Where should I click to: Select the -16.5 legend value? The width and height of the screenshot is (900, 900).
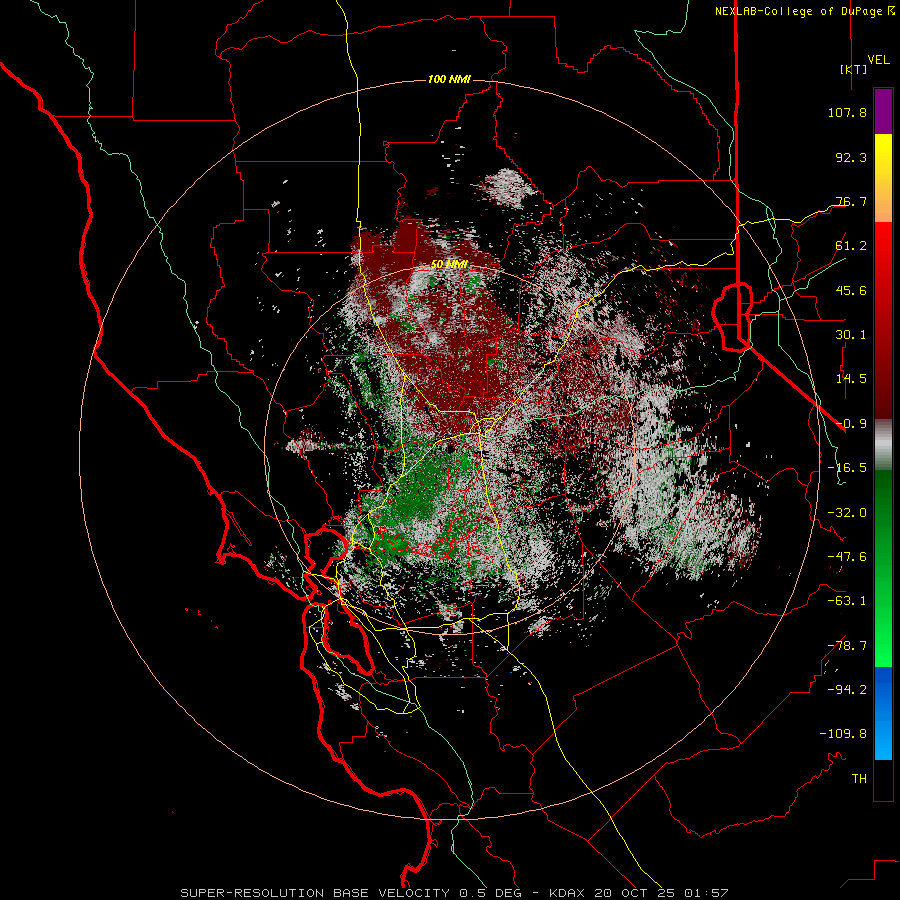(847, 468)
